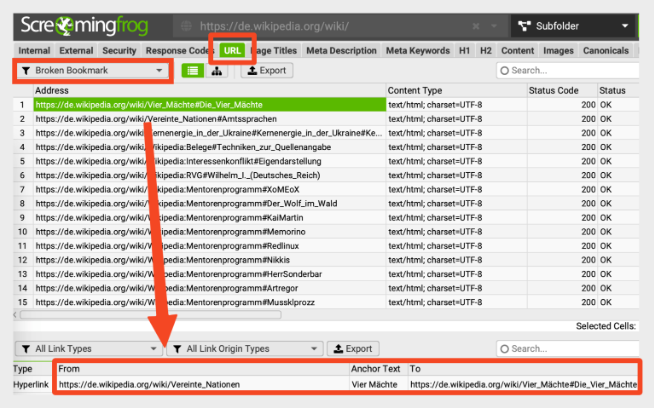654x408 pixels.
Task: Select row Vereinte_Nationen#Amtssprachen
Action: pyautogui.click(x=209, y=119)
